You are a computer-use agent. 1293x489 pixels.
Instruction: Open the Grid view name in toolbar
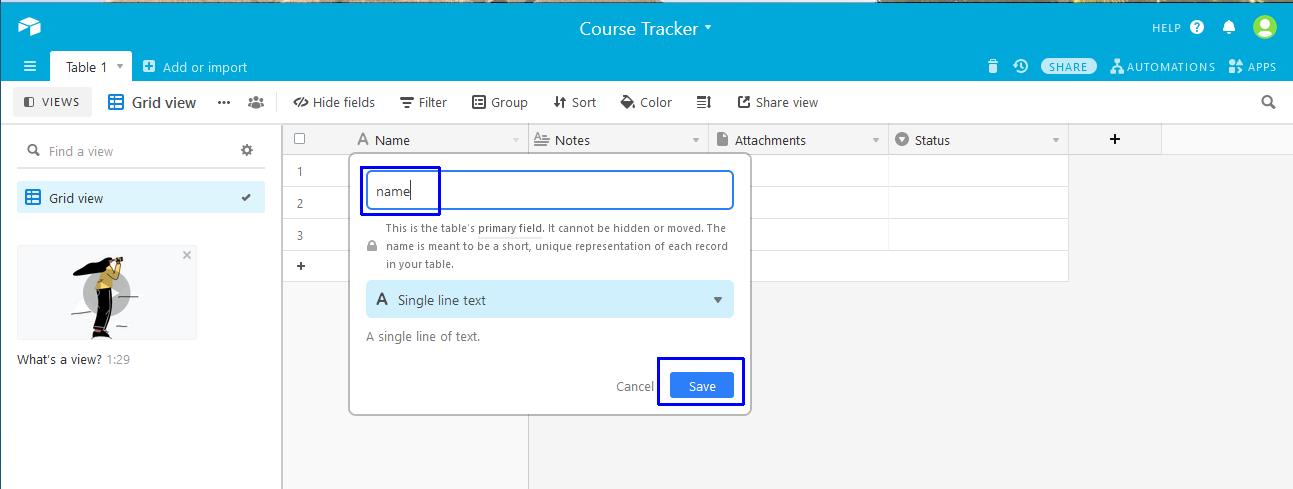[152, 102]
